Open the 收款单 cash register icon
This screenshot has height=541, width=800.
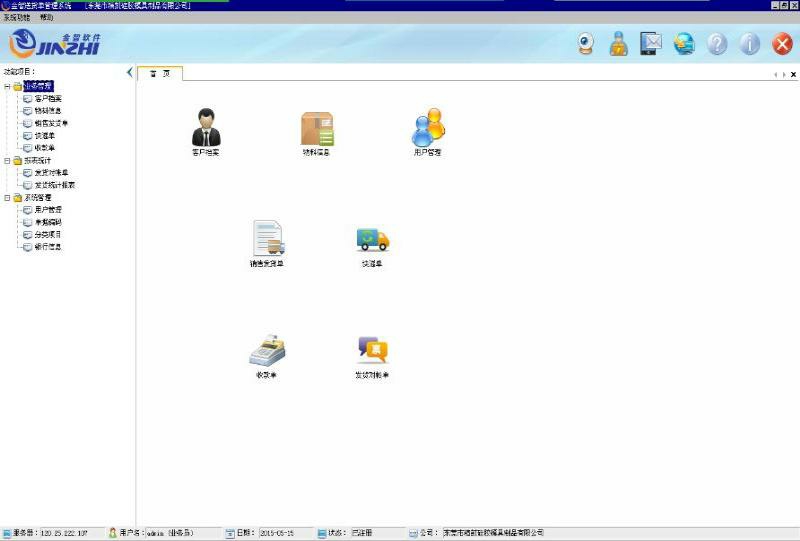[266, 350]
